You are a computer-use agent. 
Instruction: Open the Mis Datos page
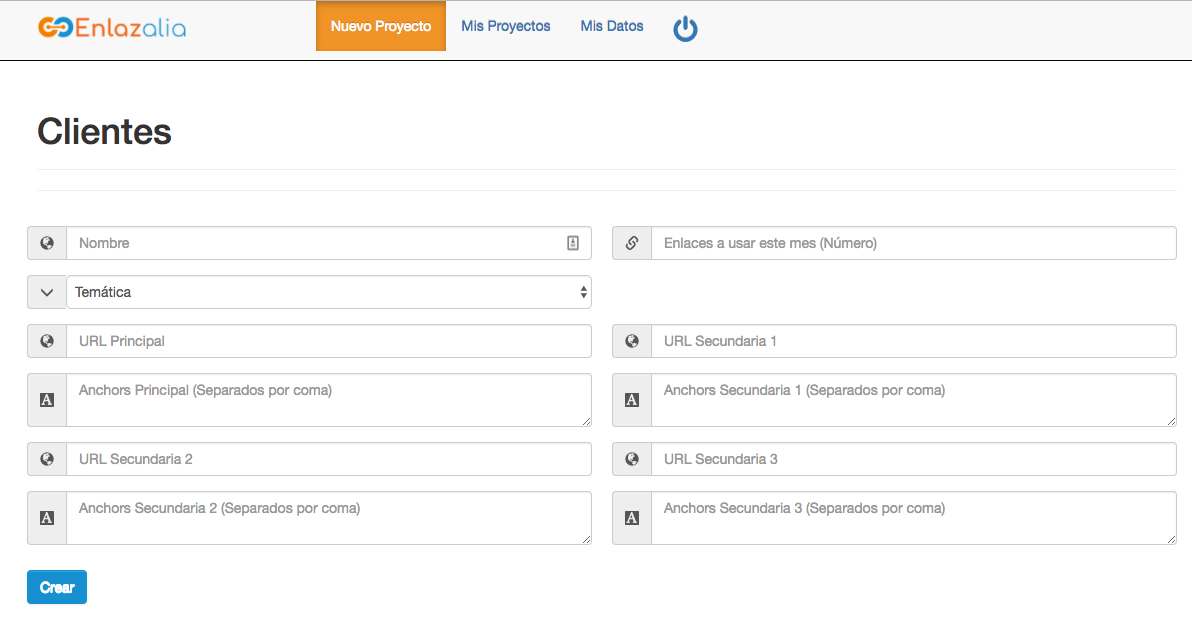click(x=612, y=26)
